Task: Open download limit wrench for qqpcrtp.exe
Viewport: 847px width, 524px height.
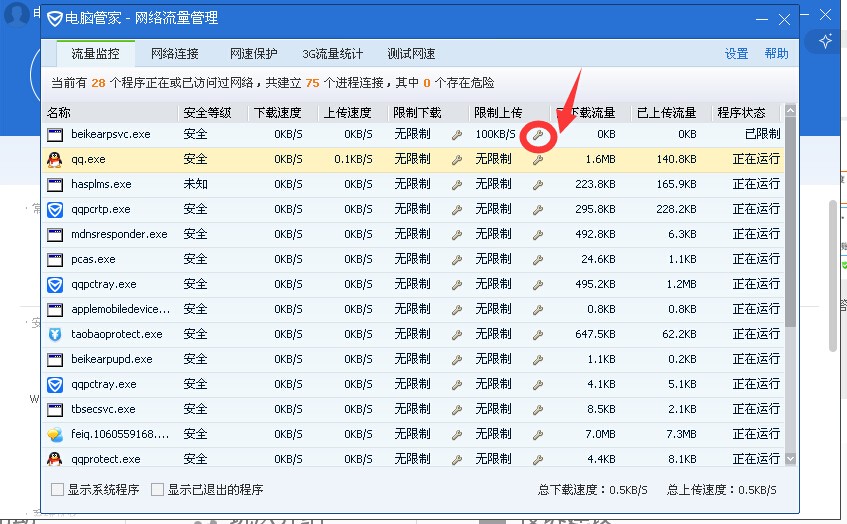Action: coord(456,210)
